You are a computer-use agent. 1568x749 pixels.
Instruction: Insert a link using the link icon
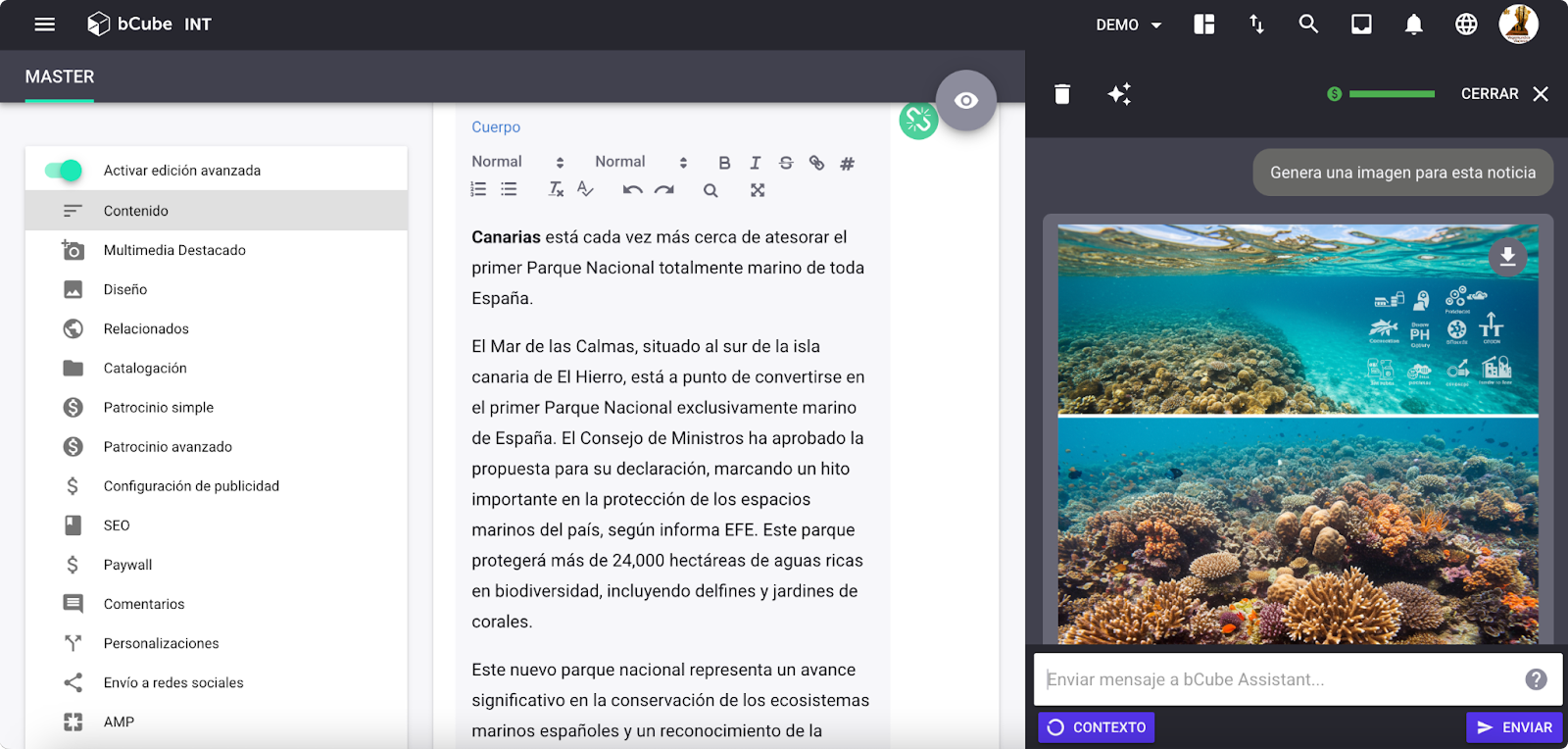click(816, 163)
